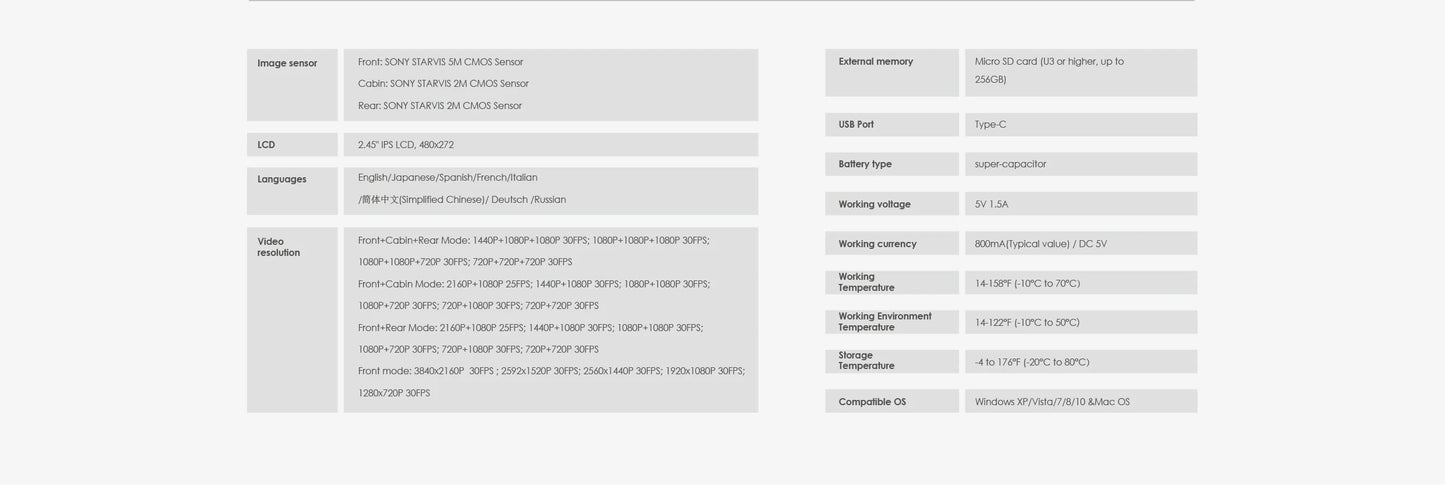
Task: Click the Languages label cell
Action: [292, 191]
